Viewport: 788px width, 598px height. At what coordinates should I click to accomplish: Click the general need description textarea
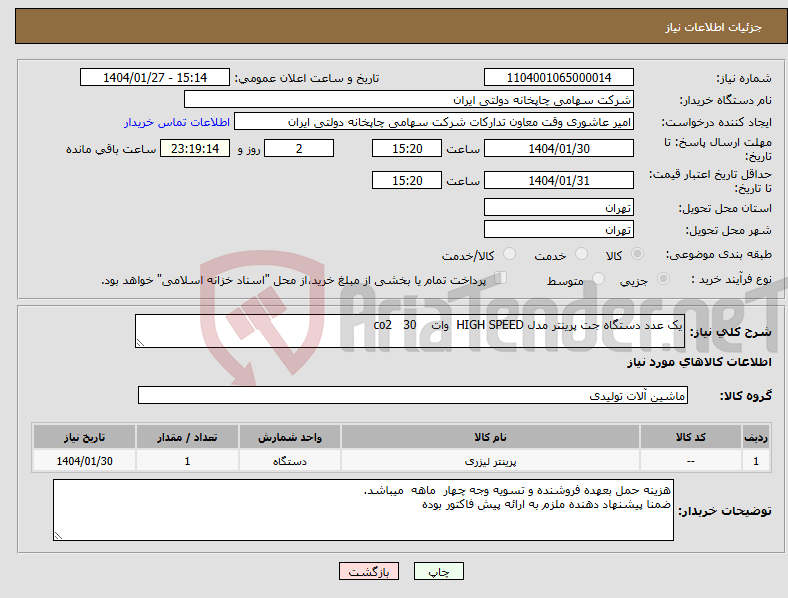click(410, 331)
